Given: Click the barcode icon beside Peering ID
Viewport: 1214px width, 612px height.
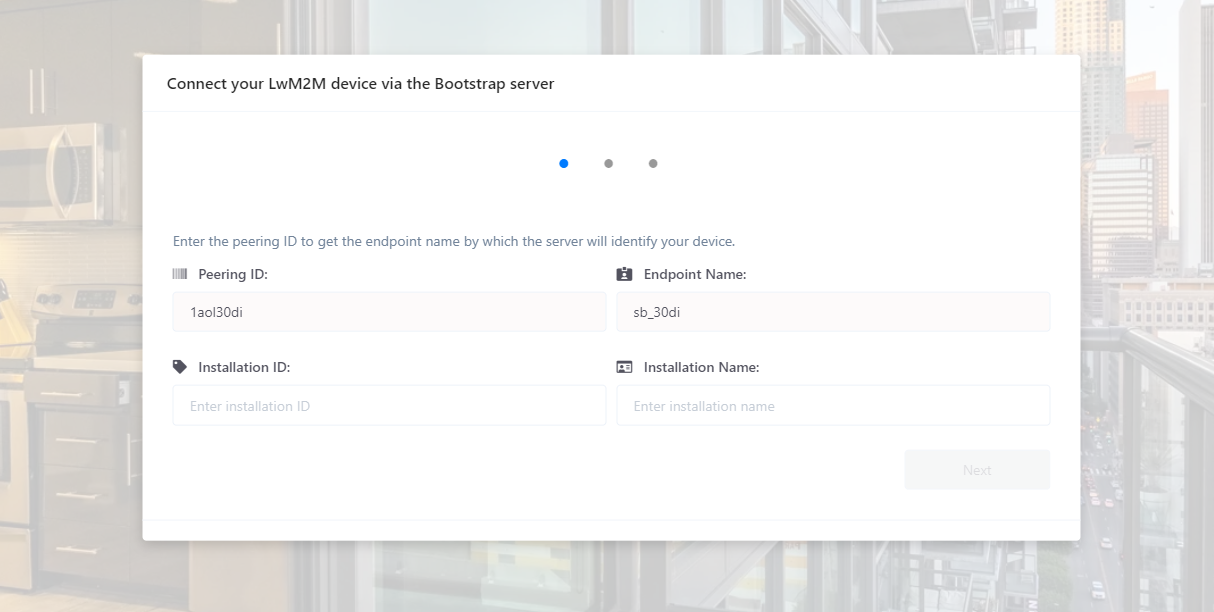Looking at the screenshot, I should click(x=180, y=274).
